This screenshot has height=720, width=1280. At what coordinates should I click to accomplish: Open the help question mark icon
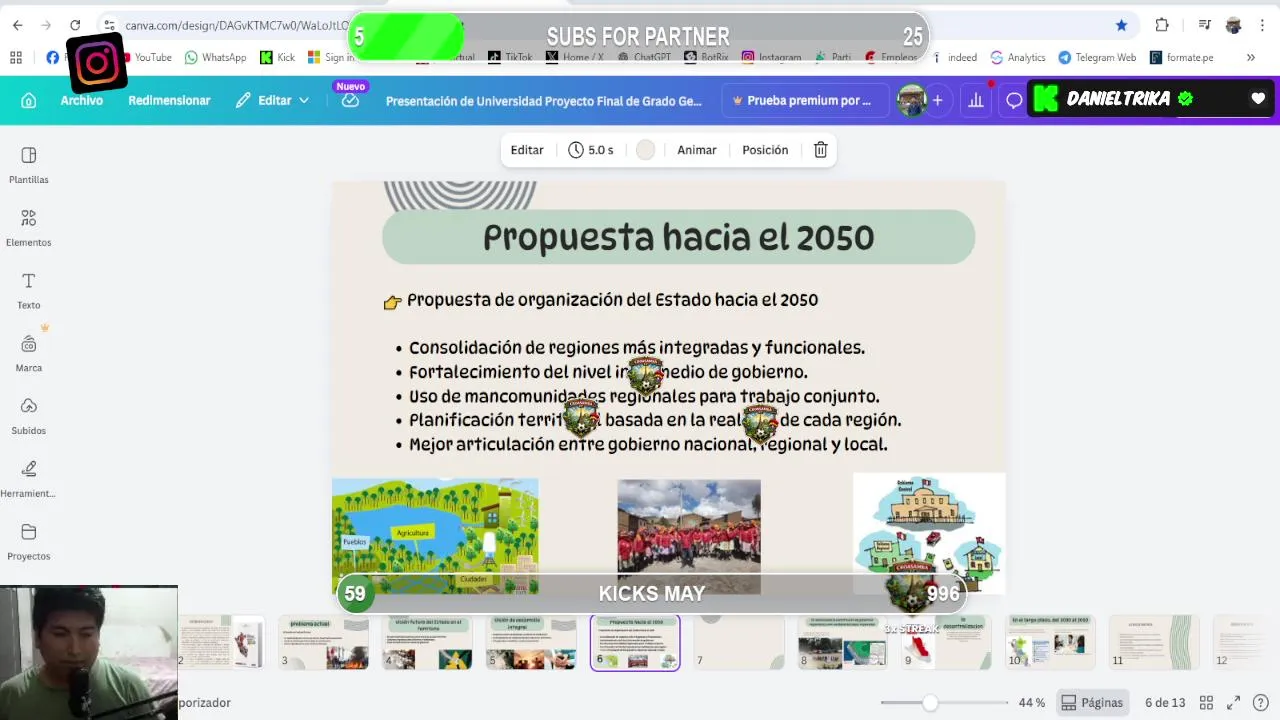click(x=1260, y=703)
